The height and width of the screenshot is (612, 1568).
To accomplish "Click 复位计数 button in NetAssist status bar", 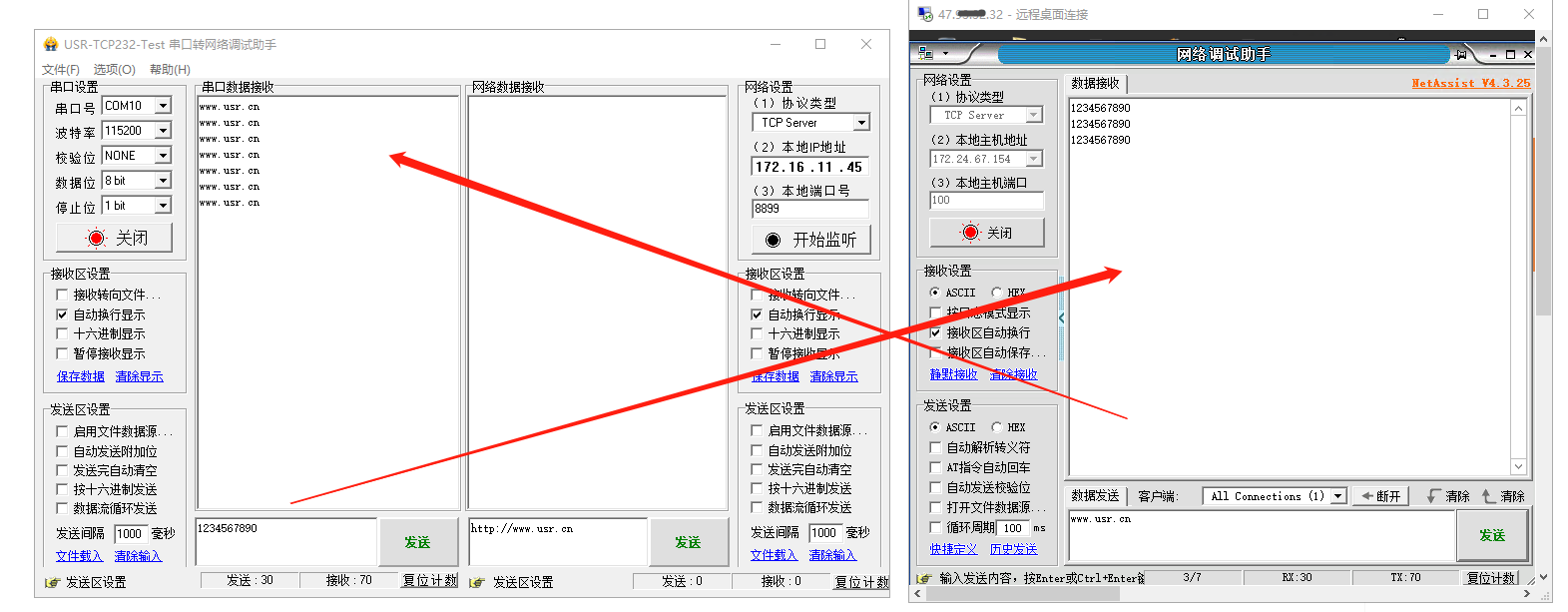I will [1491, 578].
